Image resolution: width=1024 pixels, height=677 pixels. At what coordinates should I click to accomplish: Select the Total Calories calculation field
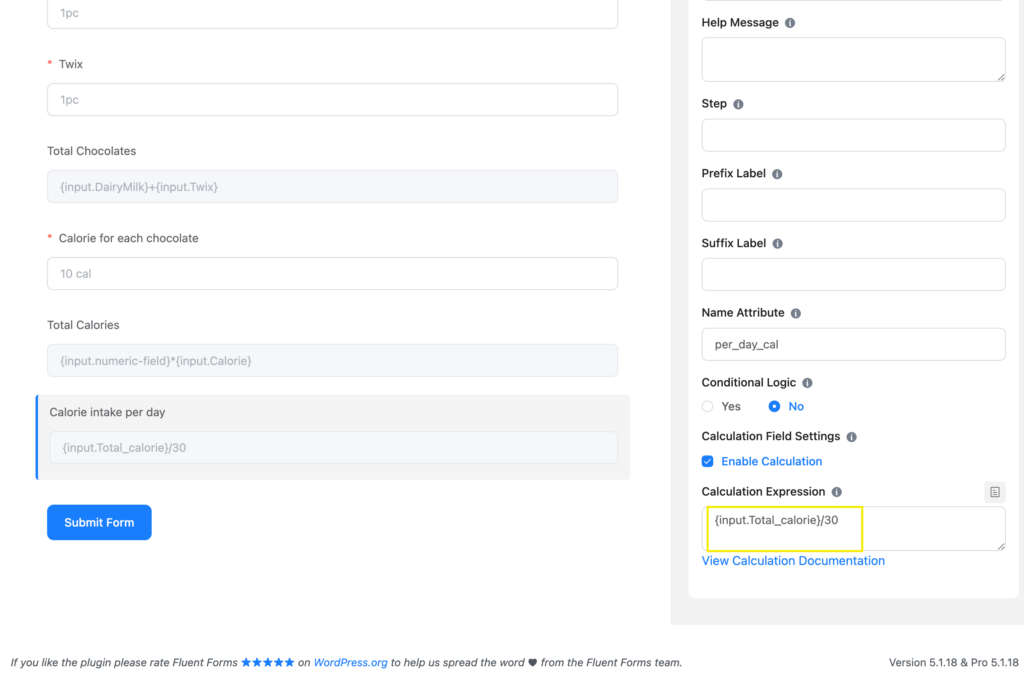pos(332,360)
